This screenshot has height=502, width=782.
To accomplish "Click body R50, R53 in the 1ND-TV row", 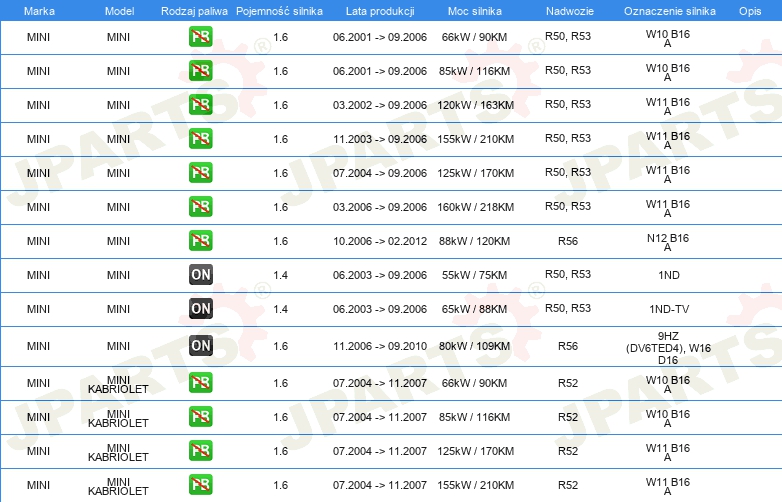I will point(568,308).
